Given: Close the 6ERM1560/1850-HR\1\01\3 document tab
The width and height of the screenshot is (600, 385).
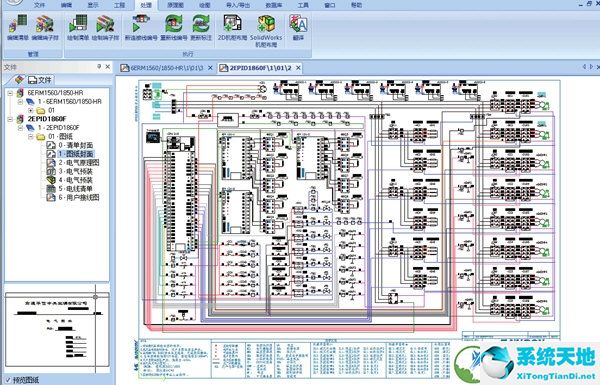Looking at the screenshot, I should (210, 68).
